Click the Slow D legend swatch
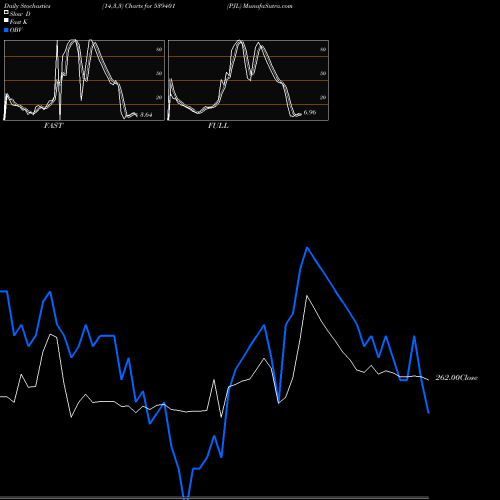Image resolution: width=500 pixels, height=500 pixels. click(6, 12)
